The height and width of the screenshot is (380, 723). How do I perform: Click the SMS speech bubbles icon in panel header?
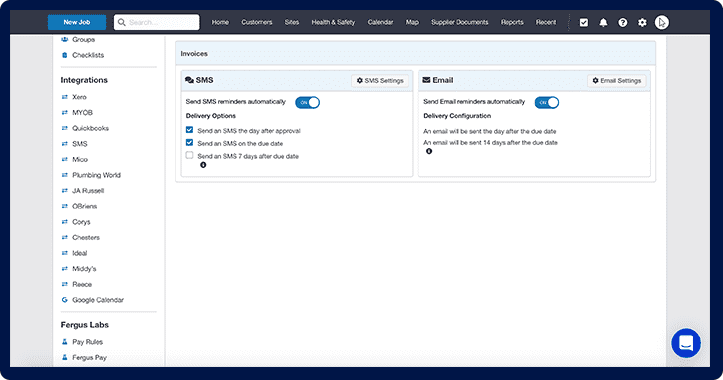pyautogui.click(x=189, y=80)
